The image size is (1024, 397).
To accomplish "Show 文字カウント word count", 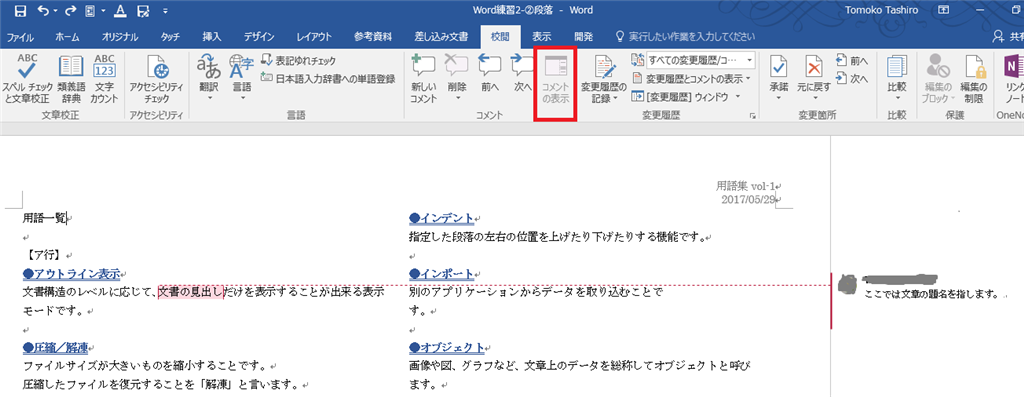I will click(104, 78).
